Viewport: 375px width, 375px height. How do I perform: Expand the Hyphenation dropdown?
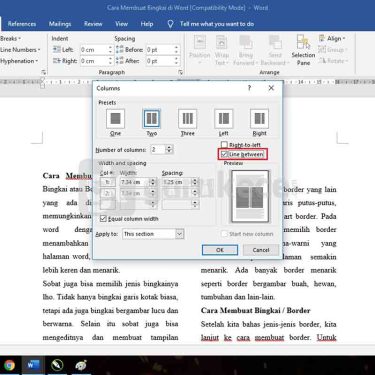click(x=19, y=61)
